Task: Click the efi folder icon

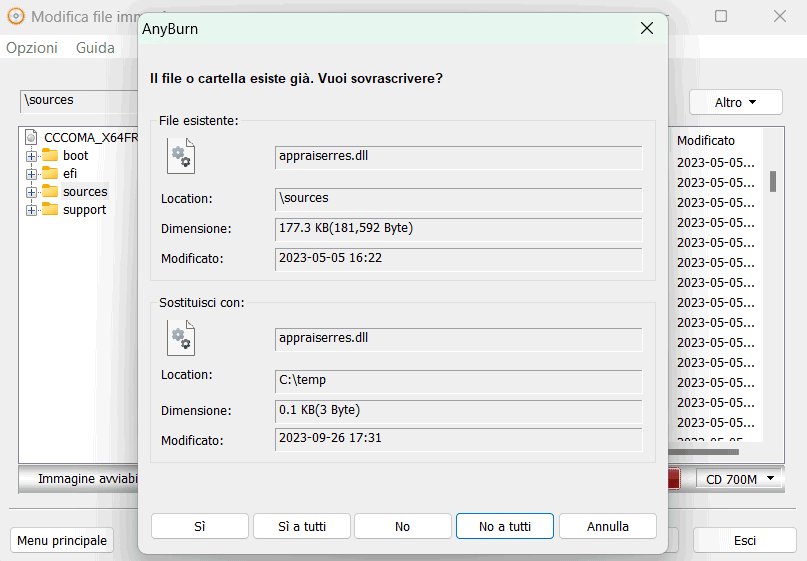Action: tap(50, 173)
